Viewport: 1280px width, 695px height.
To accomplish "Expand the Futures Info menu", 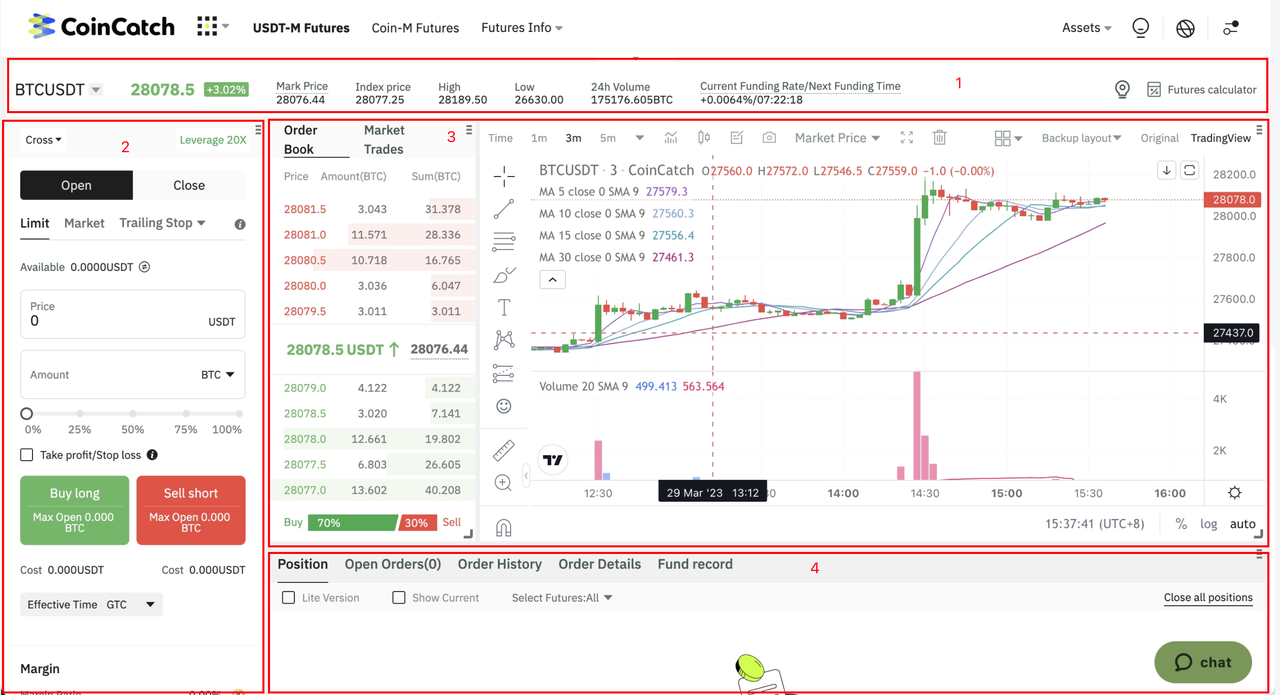I will tap(522, 28).
